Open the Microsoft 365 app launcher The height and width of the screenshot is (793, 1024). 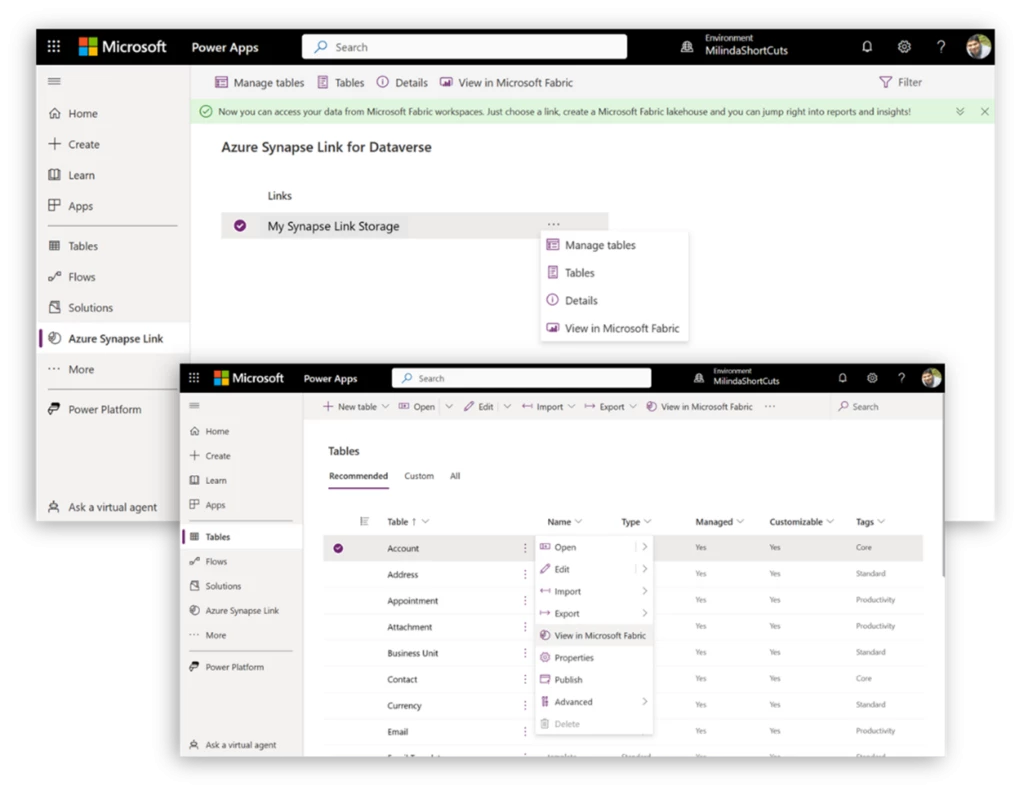tap(53, 46)
